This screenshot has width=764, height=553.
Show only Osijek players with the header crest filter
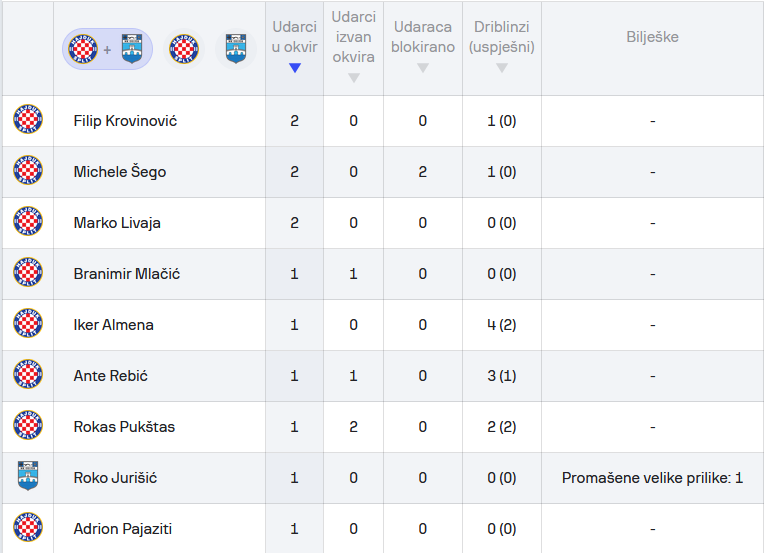(235, 48)
